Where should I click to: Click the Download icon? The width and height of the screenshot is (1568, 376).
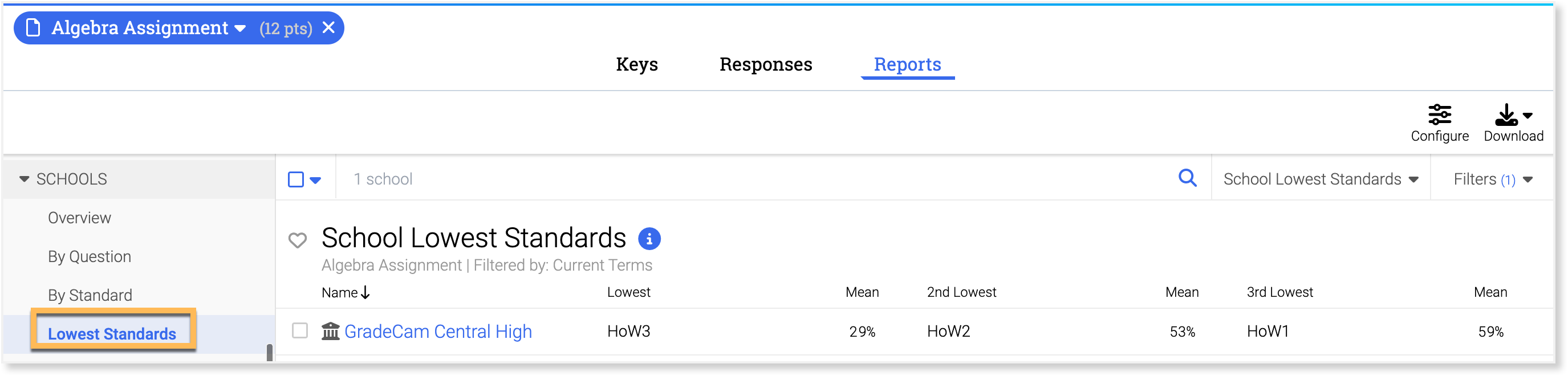click(1506, 115)
